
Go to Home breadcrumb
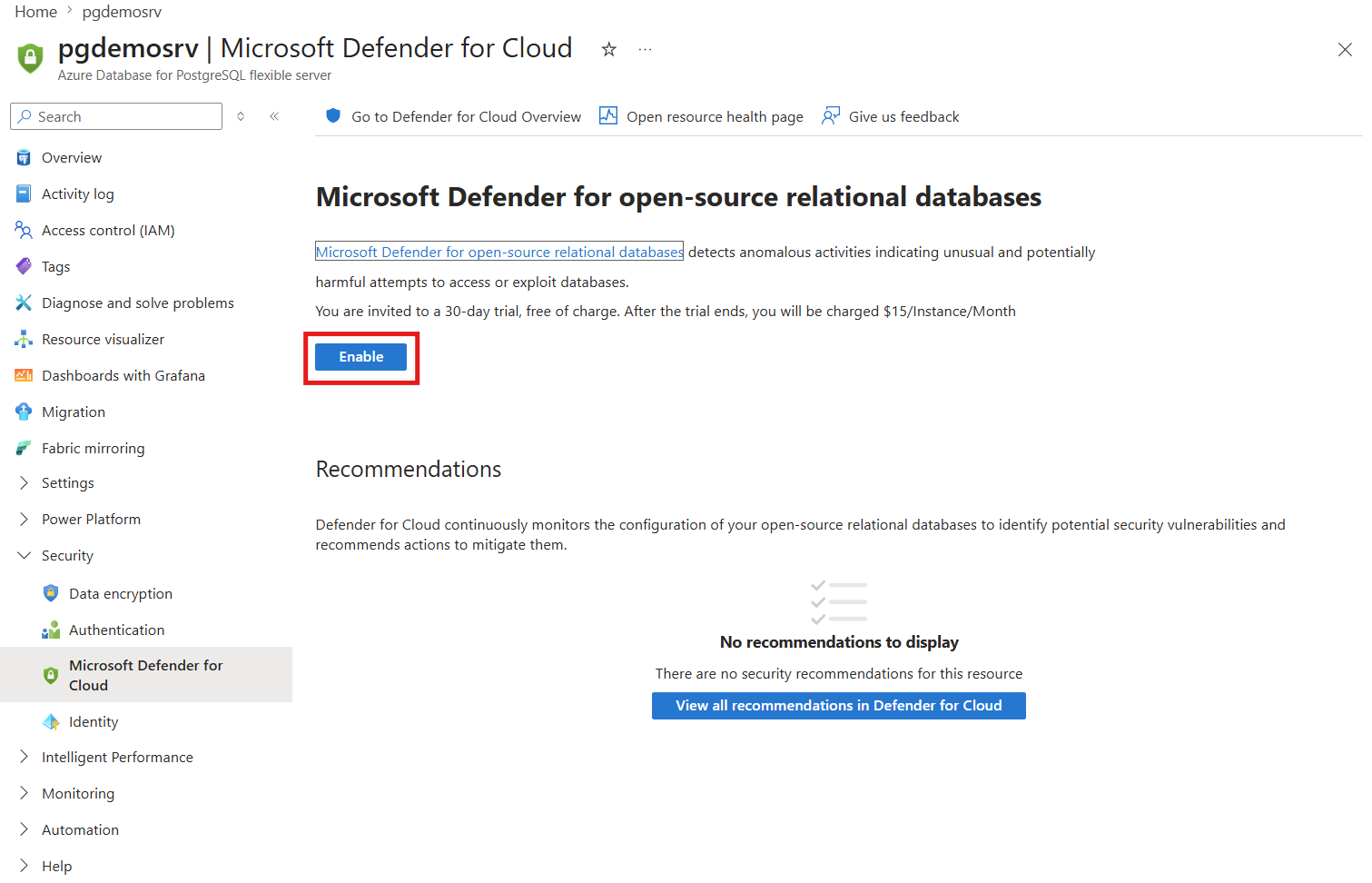coord(36,12)
